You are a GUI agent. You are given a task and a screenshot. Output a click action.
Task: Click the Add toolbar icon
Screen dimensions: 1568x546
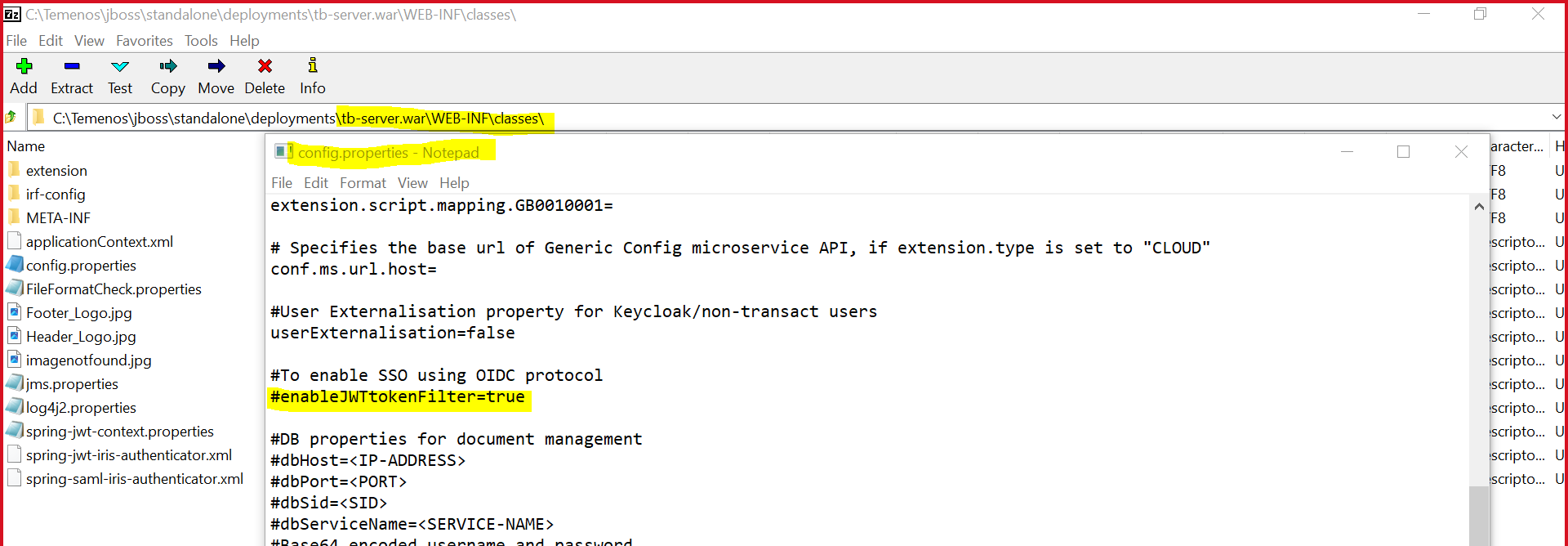[x=24, y=67]
